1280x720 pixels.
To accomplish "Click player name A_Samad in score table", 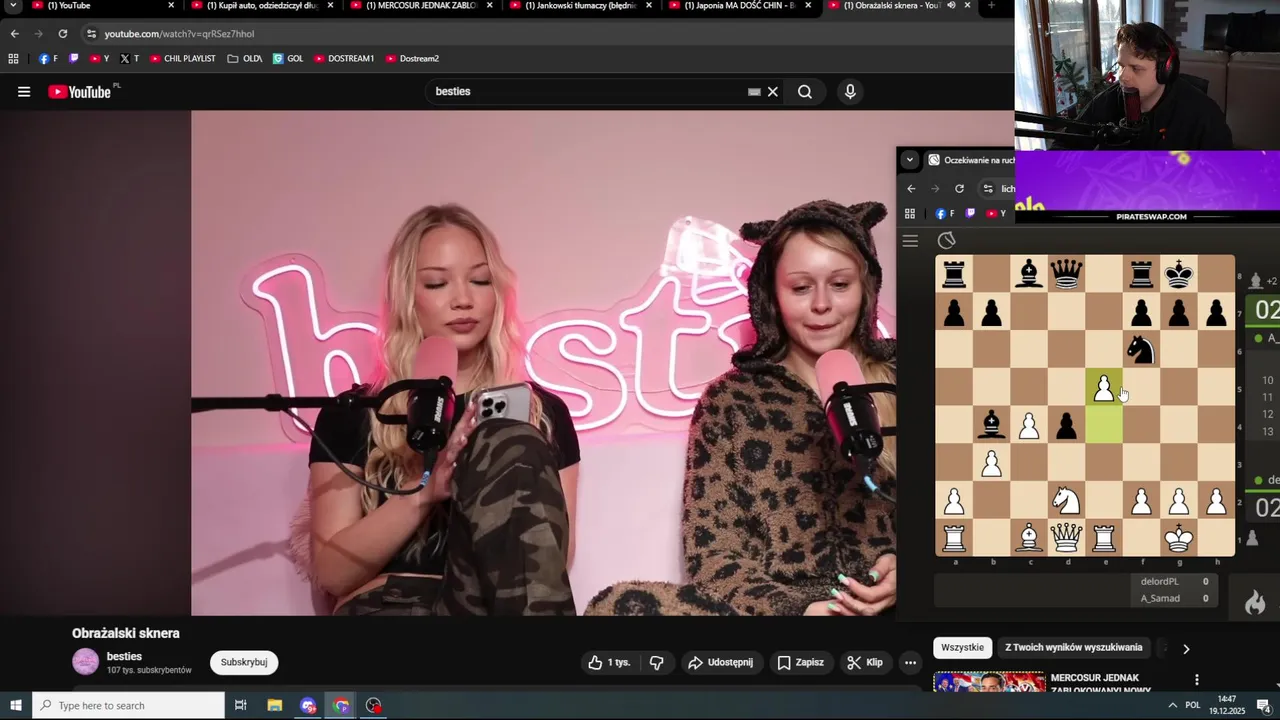I will [x=1160, y=598].
